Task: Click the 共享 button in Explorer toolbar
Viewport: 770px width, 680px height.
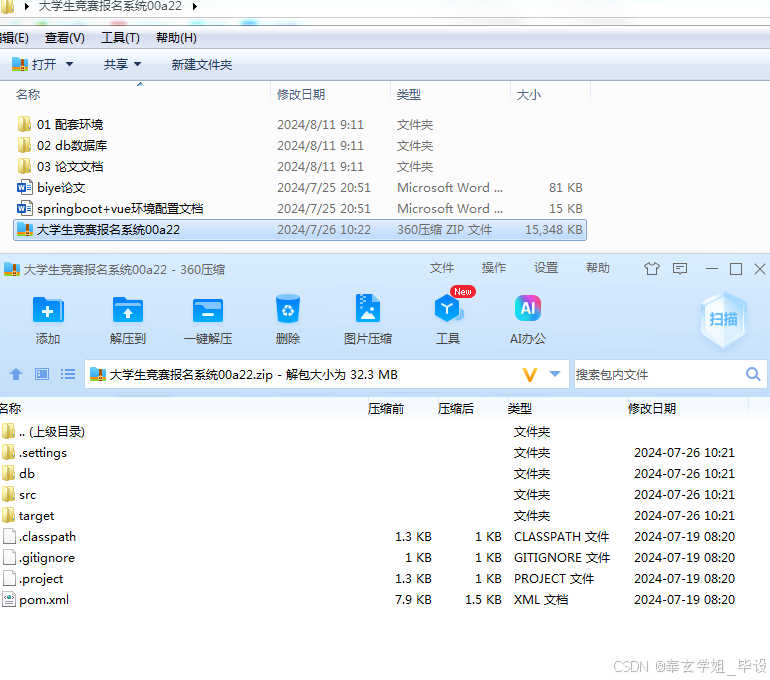Action: pyautogui.click(x=116, y=64)
